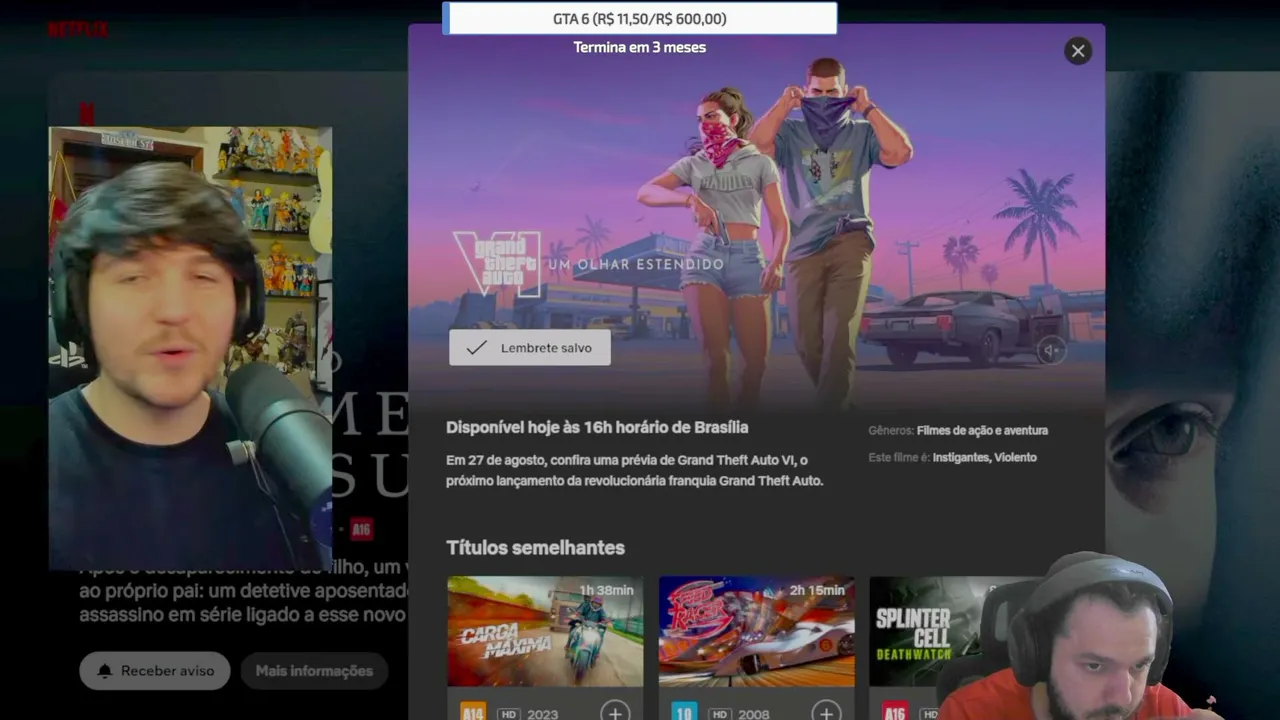Mute the GTA VI preview audio

(1050, 350)
